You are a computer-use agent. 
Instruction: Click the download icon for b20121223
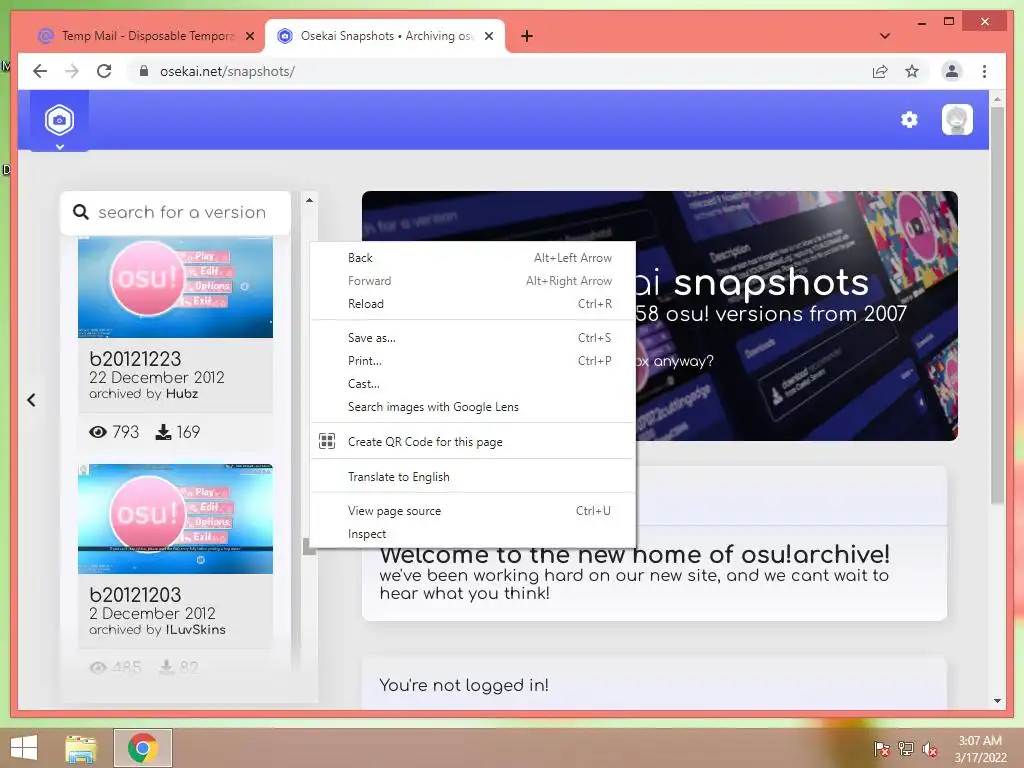click(x=163, y=432)
